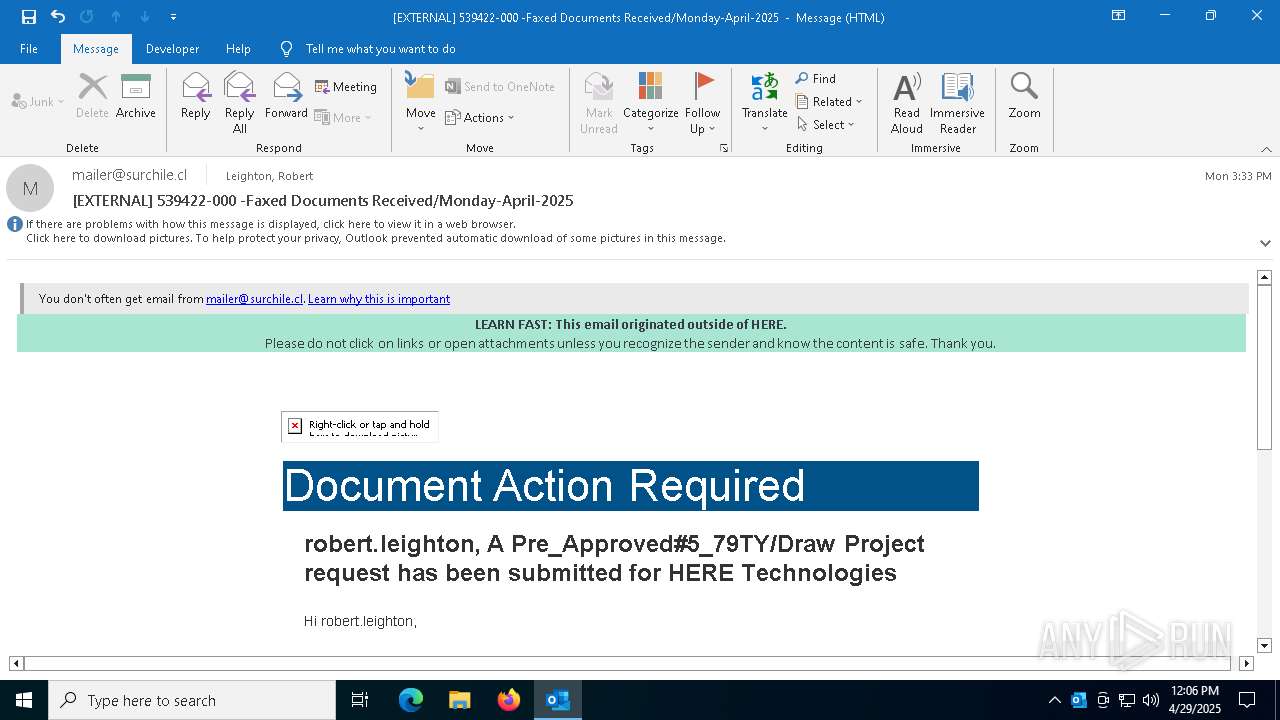Screen dimensions: 1280x720
Task: Click here to download pictures
Action: point(376,238)
